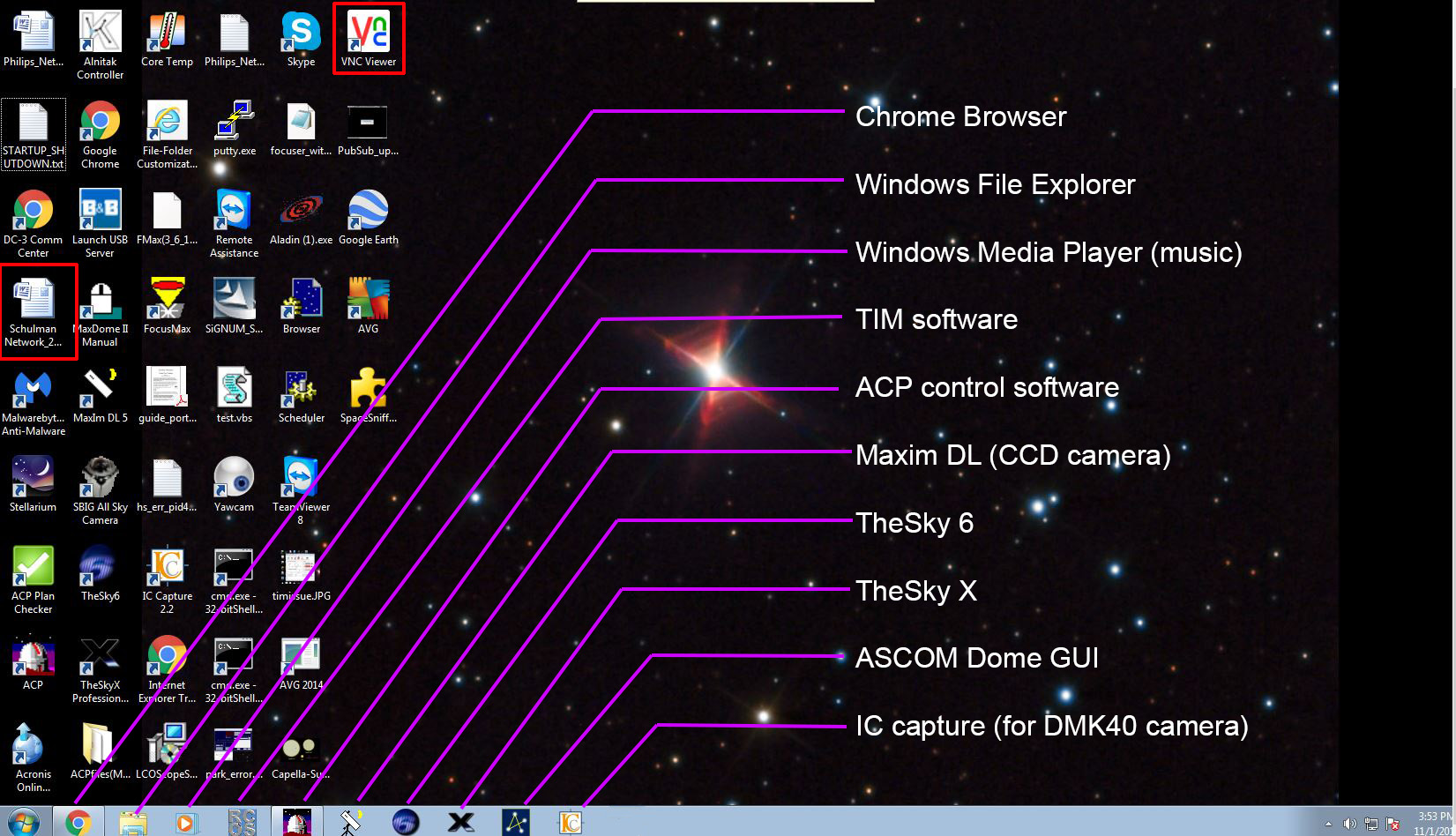Screen dimensions: 1456x836
Task: Open ASCOM Dome GUI taskbar icon
Action: click(515, 823)
